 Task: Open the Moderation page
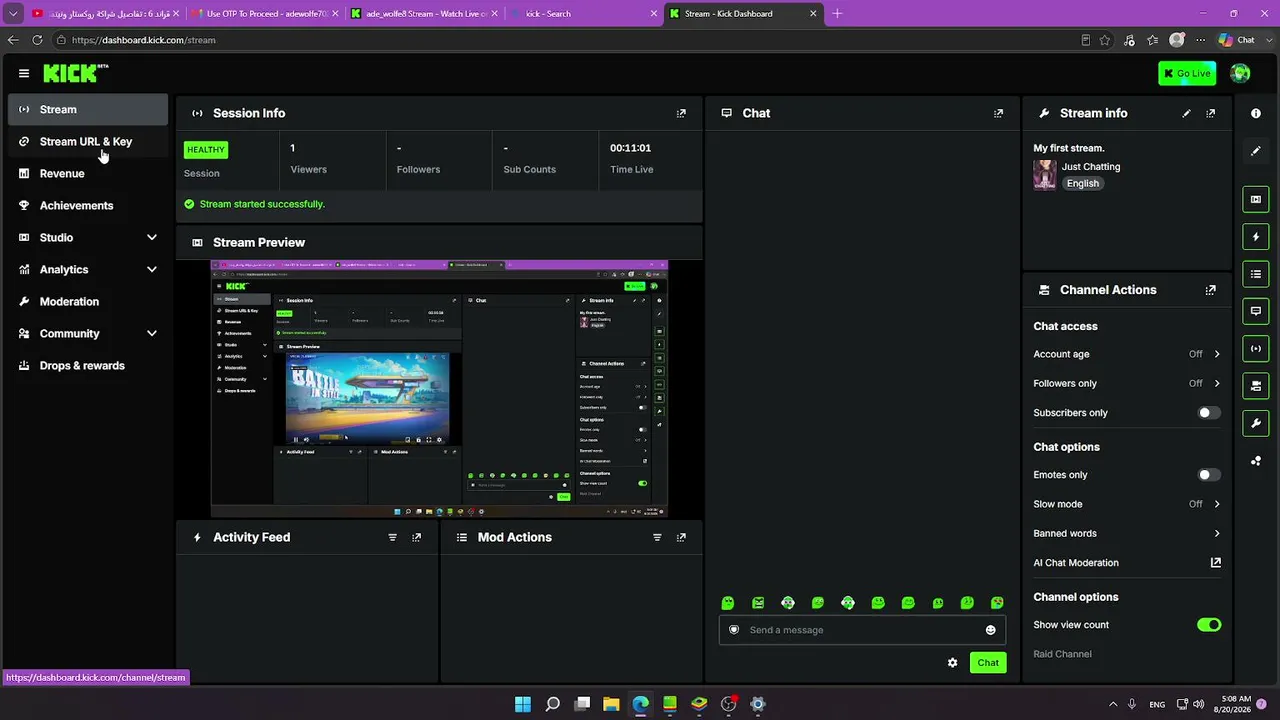point(88,302)
